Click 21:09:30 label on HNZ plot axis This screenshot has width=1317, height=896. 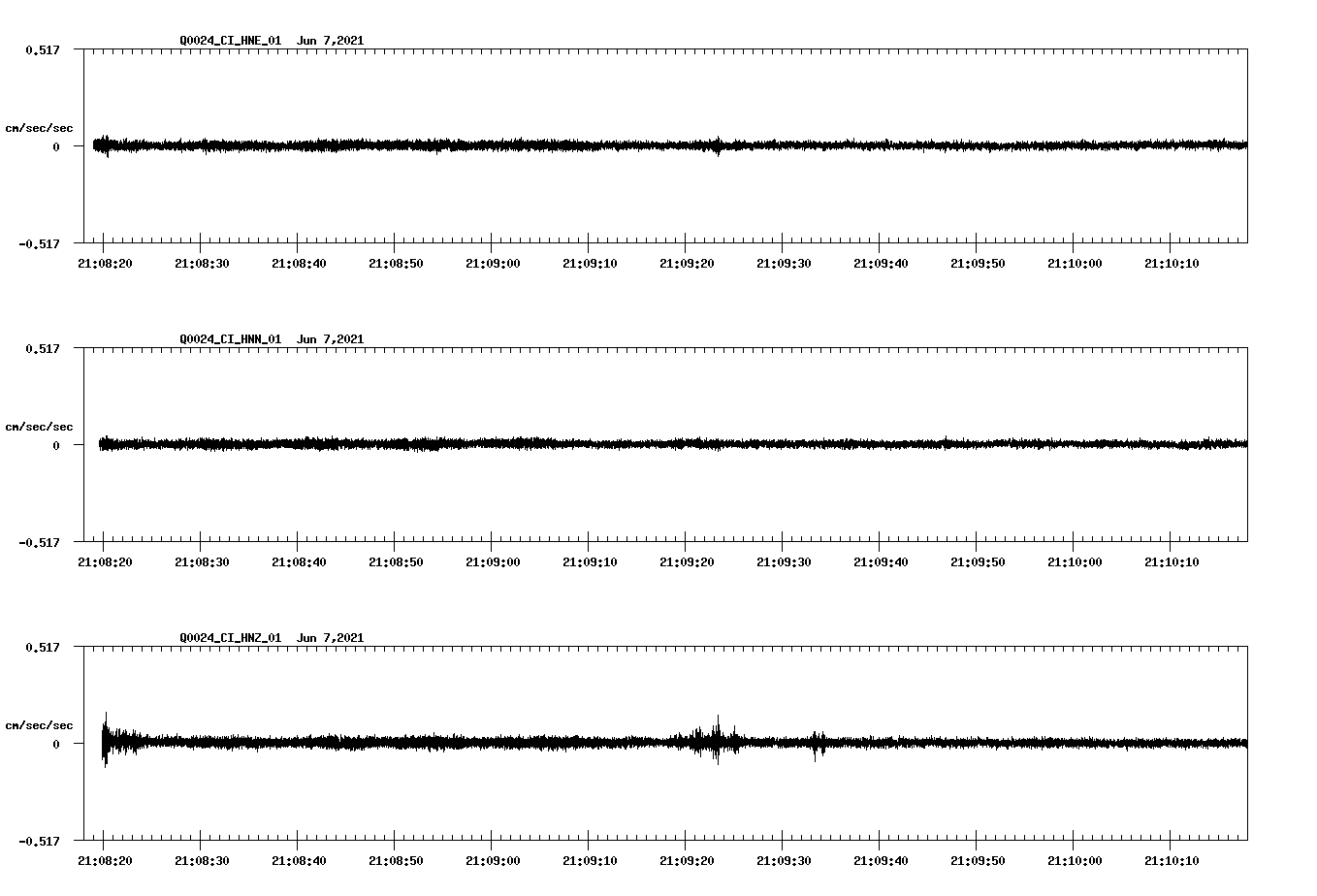click(784, 861)
